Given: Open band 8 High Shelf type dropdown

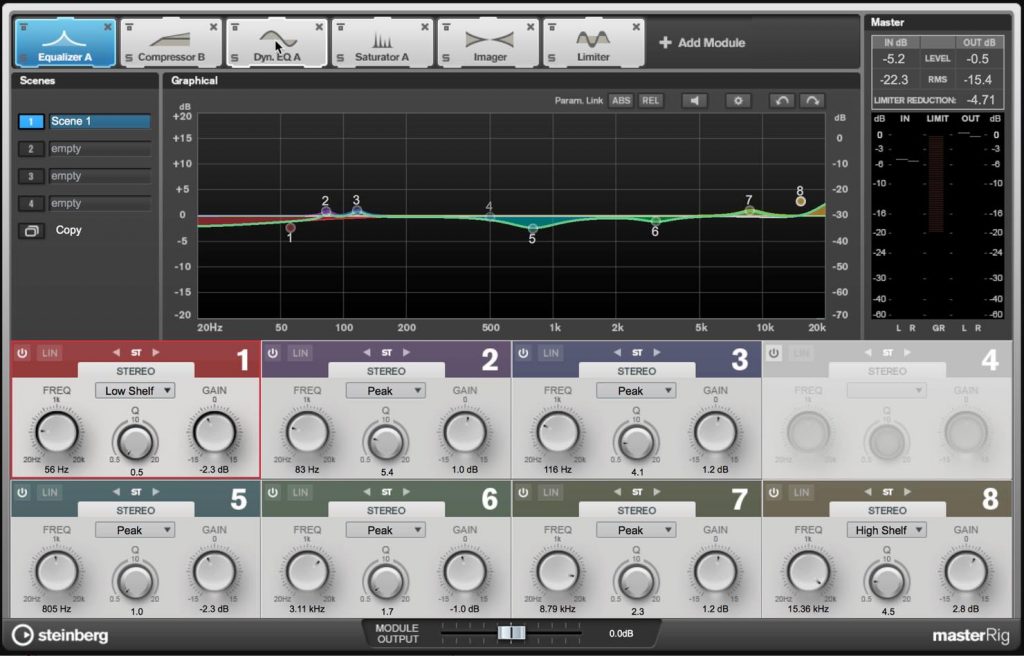Looking at the screenshot, I should click(887, 530).
